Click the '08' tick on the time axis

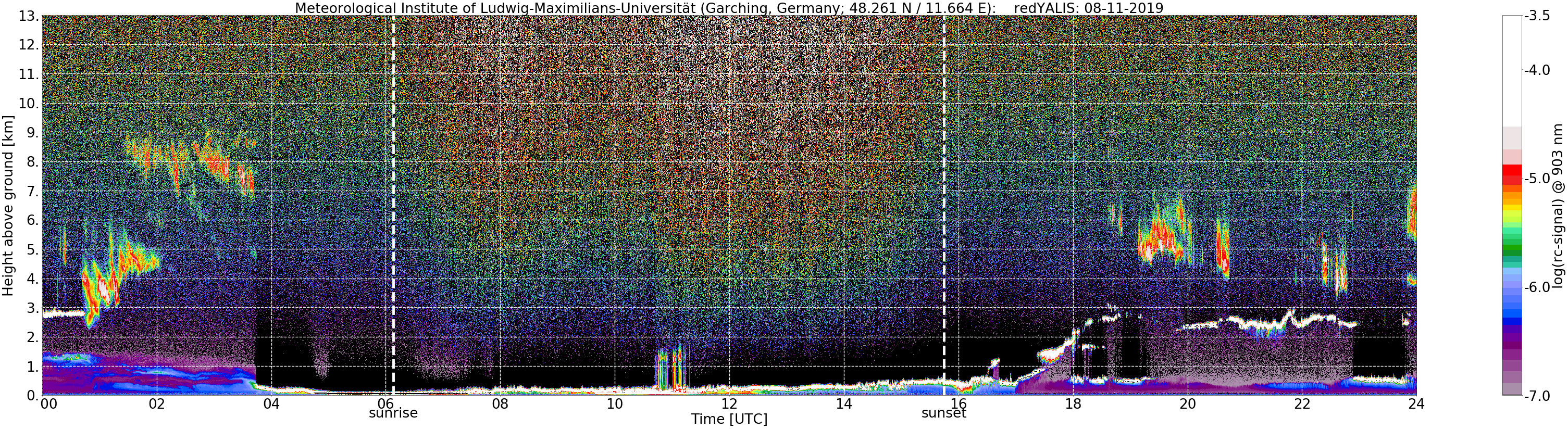[x=500, y=404]
